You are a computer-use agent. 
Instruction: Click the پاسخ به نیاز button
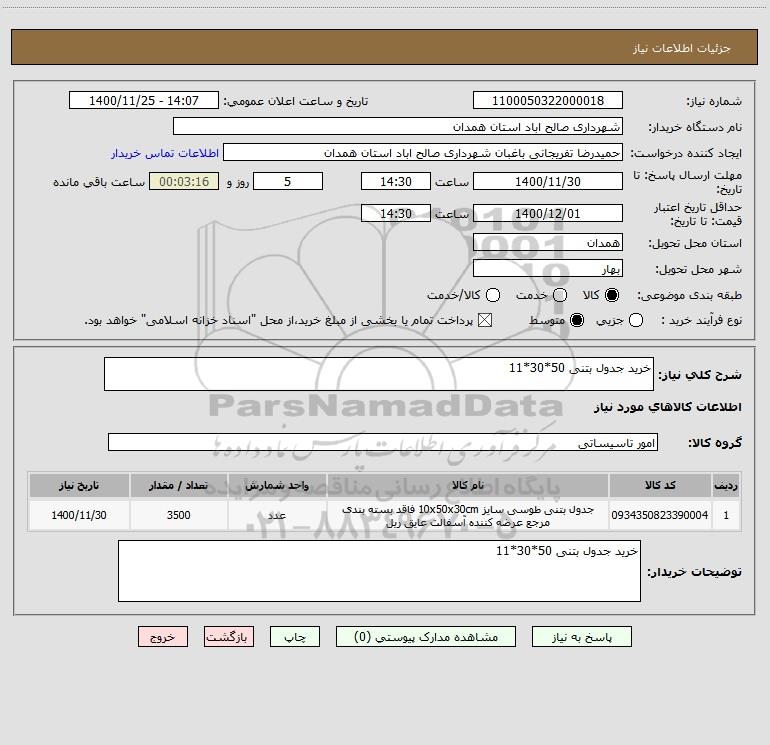tap(581, 637)
